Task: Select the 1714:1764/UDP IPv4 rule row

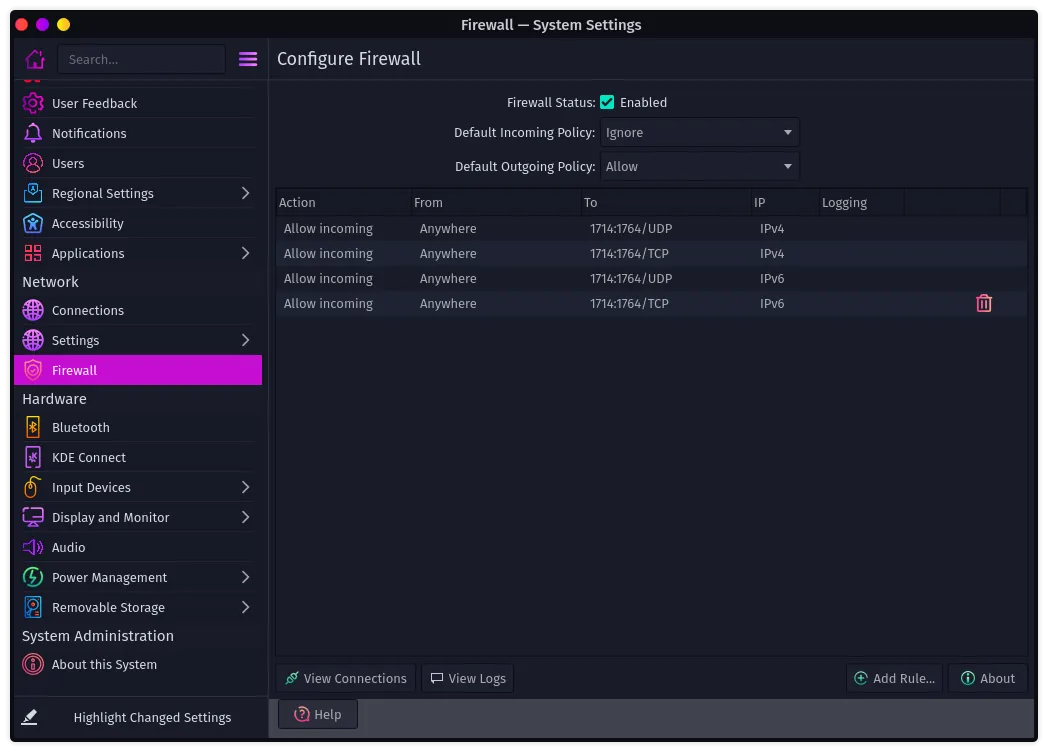Action: pyautogui.click(x=651, y=229)
